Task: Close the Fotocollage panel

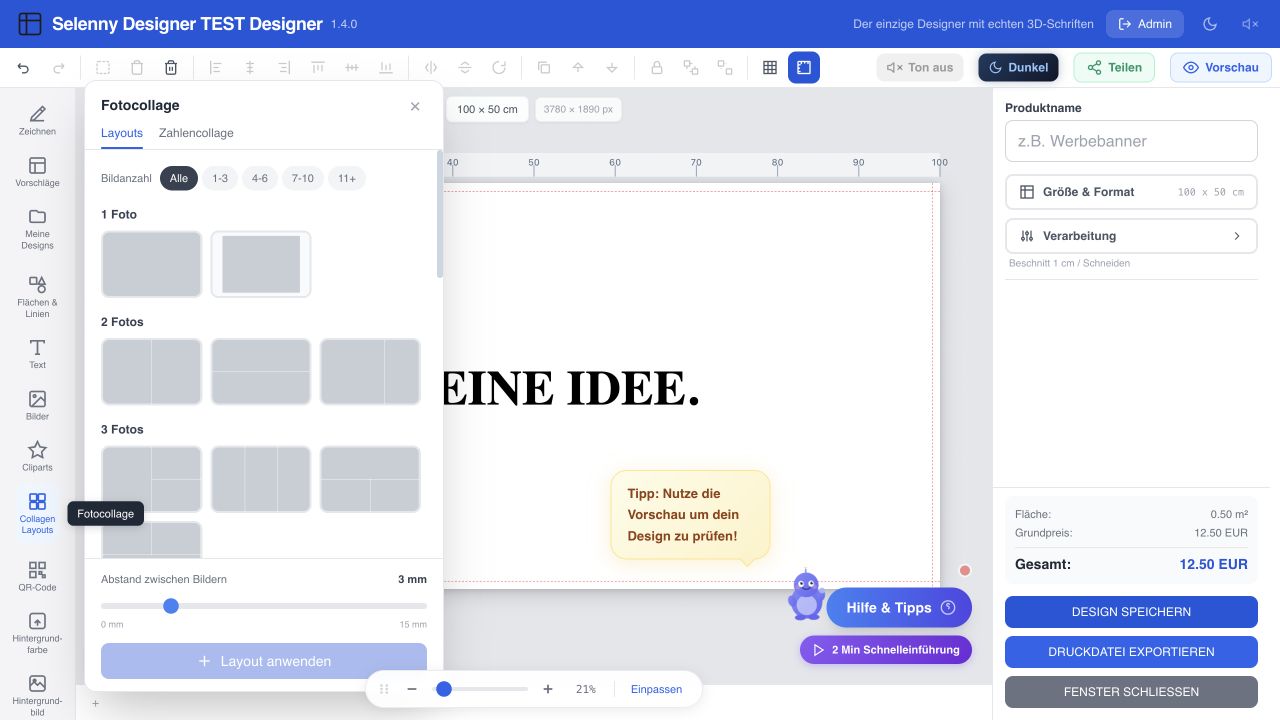Action: pos(415,106)
